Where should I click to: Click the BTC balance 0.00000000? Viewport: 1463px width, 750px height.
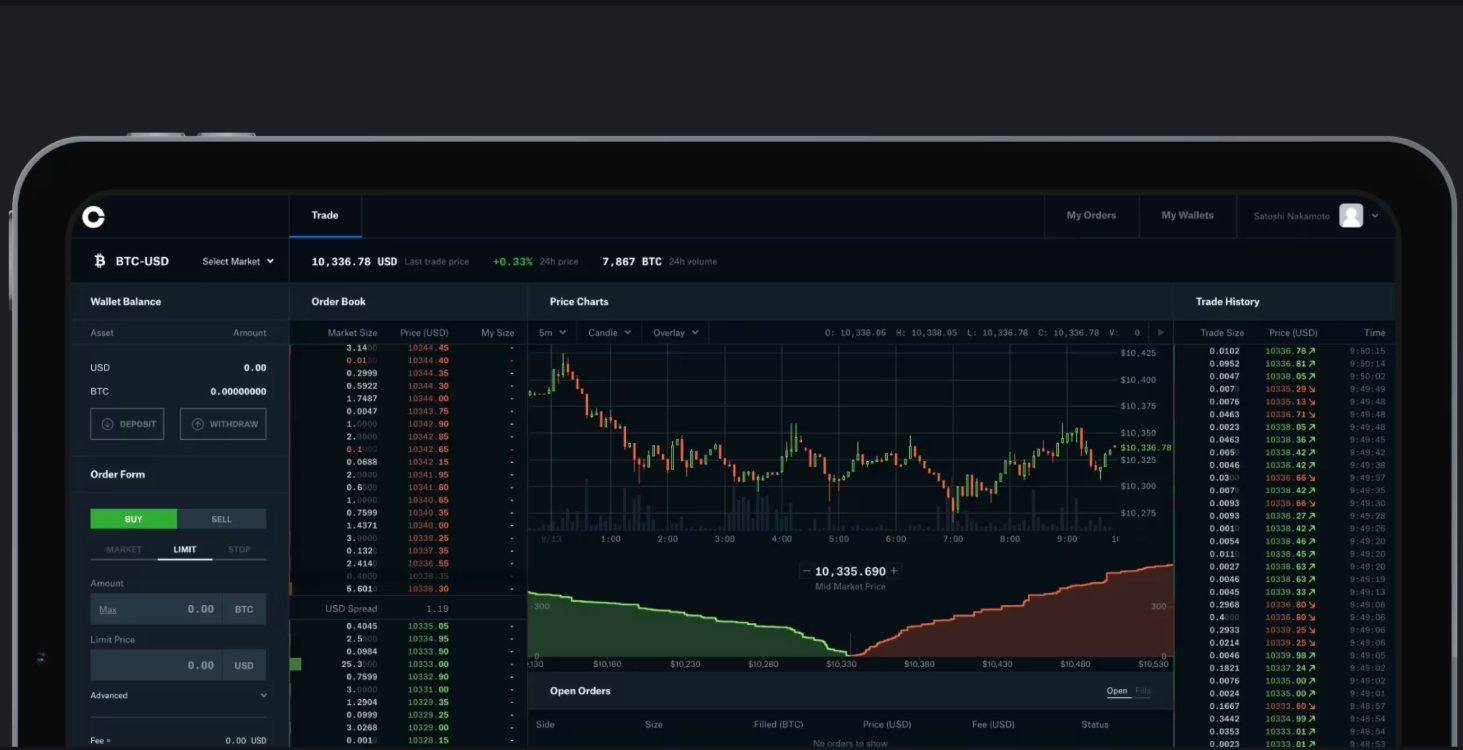pos(238,392)
